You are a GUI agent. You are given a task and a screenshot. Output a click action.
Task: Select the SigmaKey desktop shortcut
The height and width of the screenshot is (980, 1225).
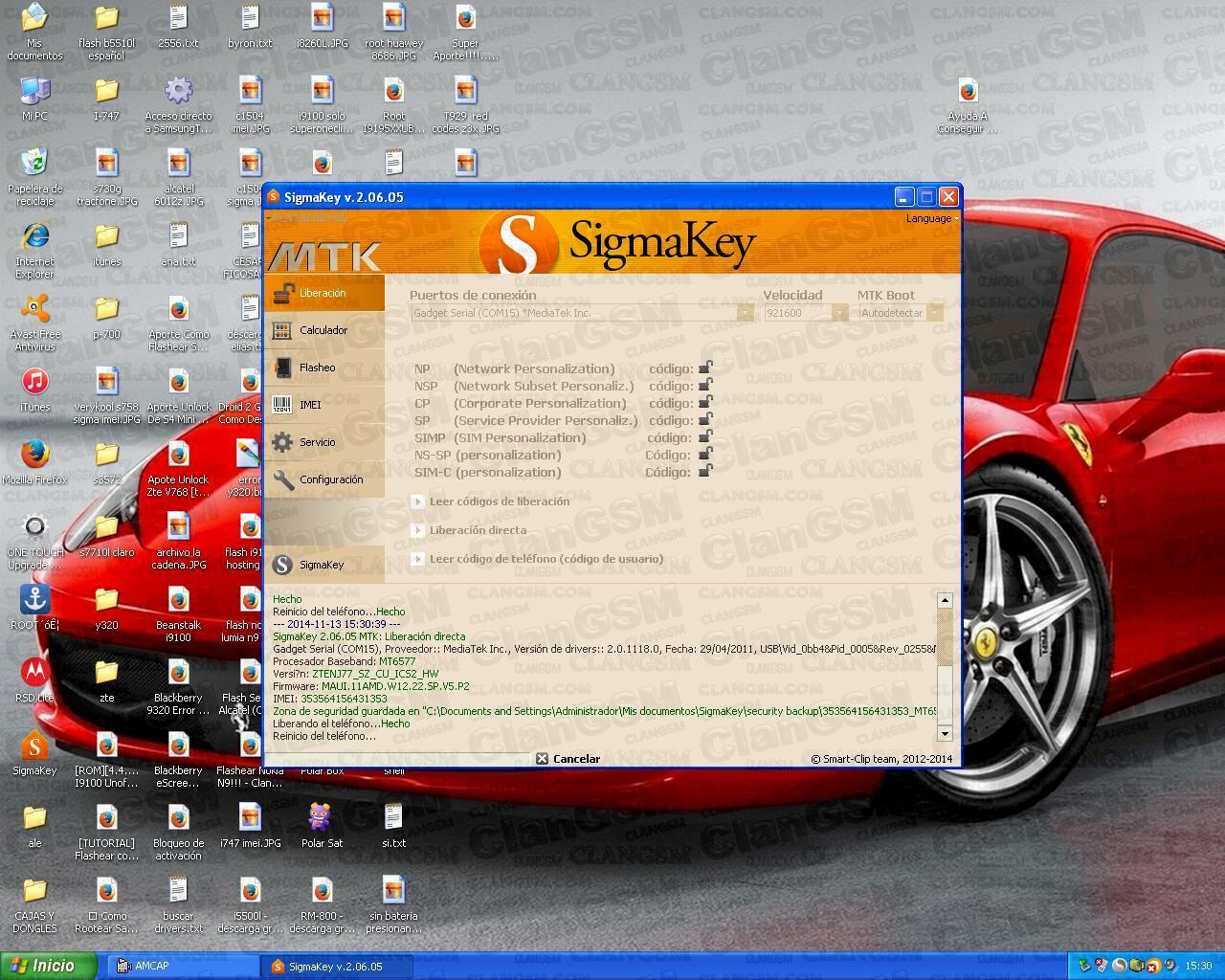[34, 753]
